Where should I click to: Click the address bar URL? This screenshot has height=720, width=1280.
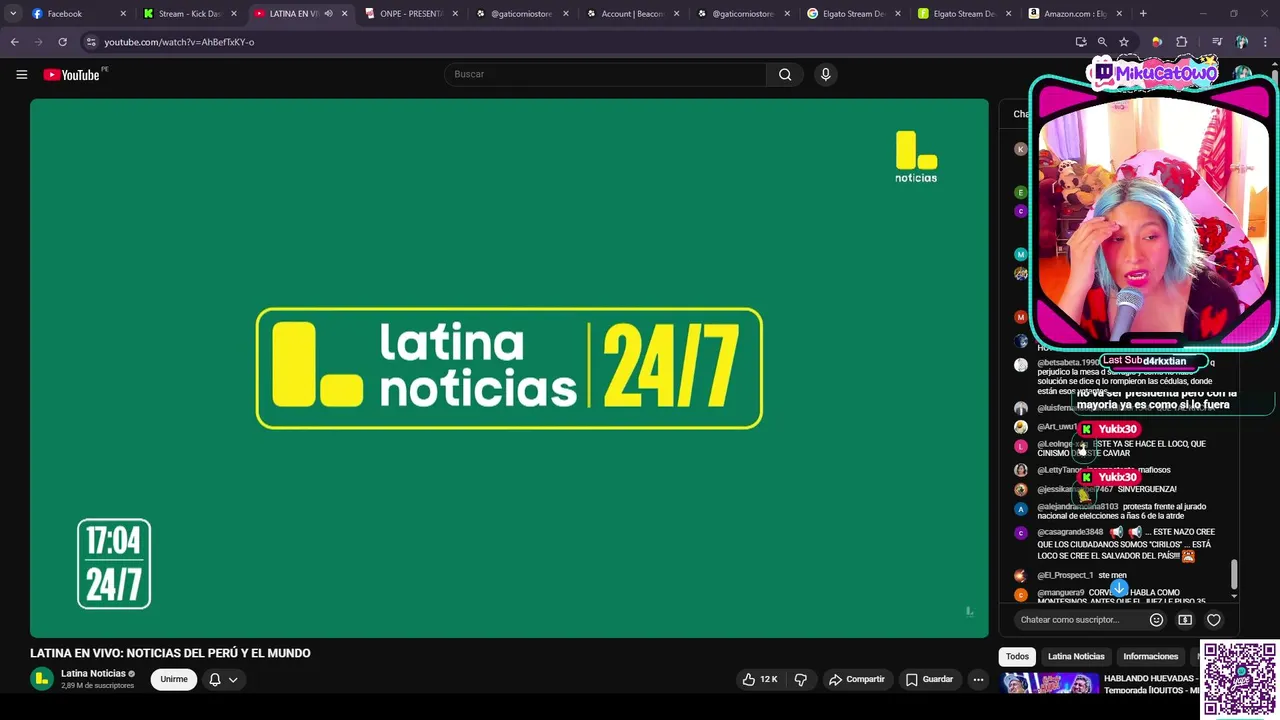click(x=179, y=42)
